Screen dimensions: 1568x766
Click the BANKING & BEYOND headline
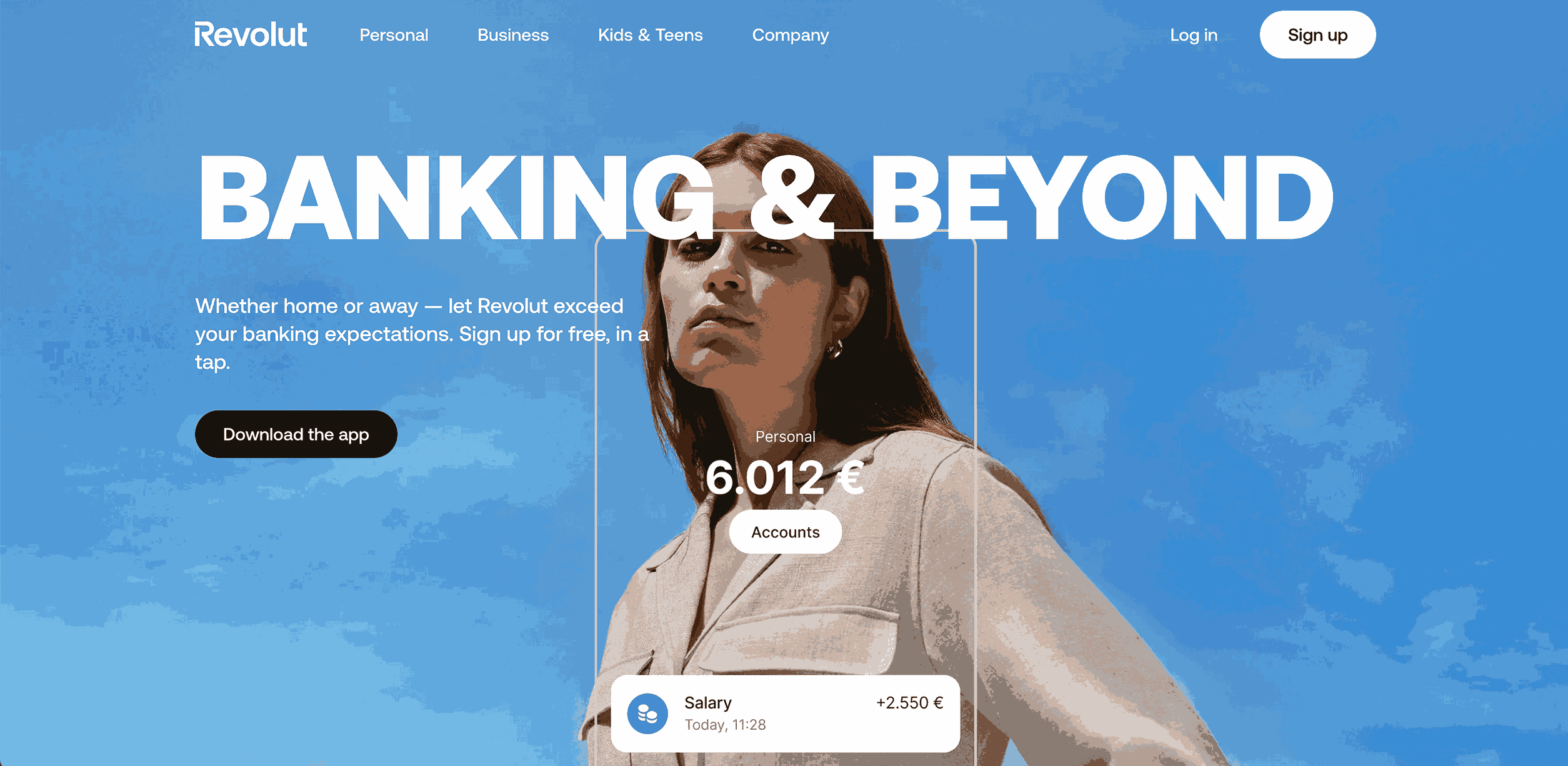(766, 197)
